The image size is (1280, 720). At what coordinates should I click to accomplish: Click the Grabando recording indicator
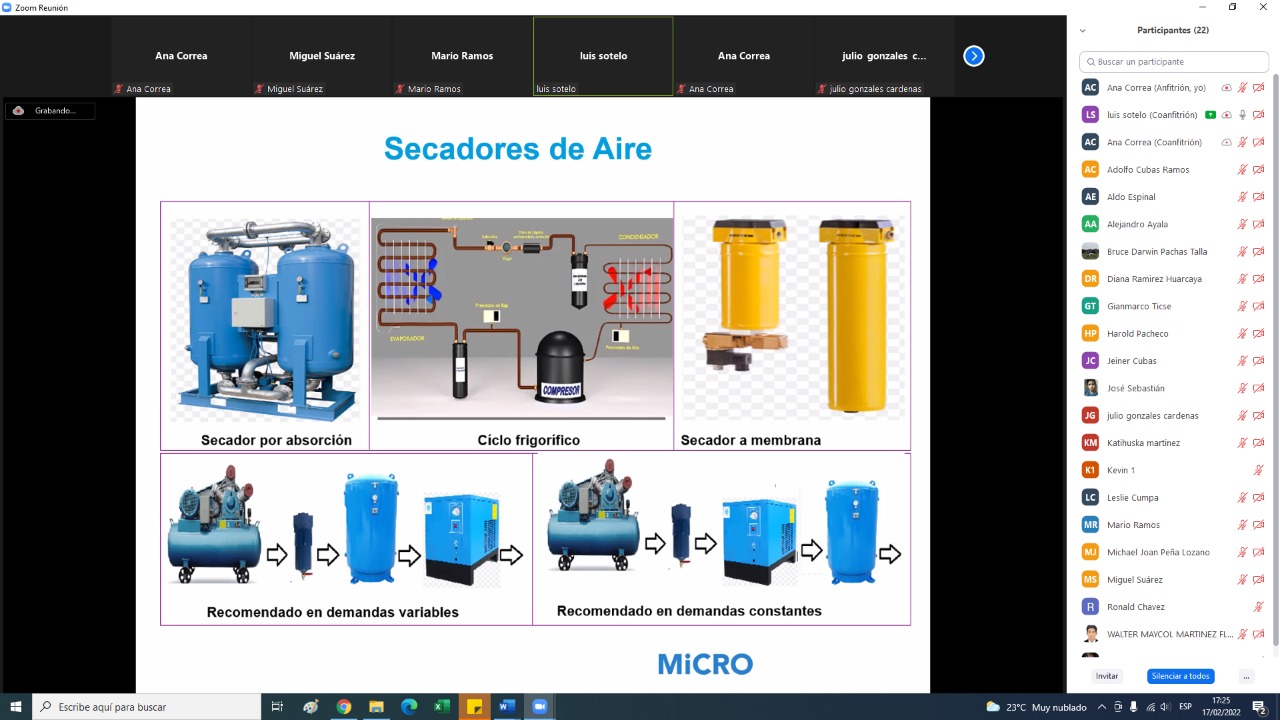[x=49, y=111]
